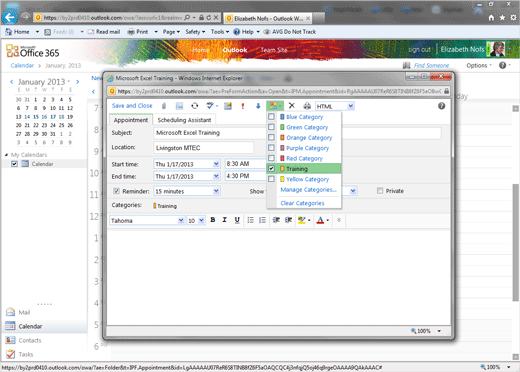This screenshot has height=372, width=520.
Task: Check the Red Category checkbox
Action: pyautogui.click(x=271, y=158)
